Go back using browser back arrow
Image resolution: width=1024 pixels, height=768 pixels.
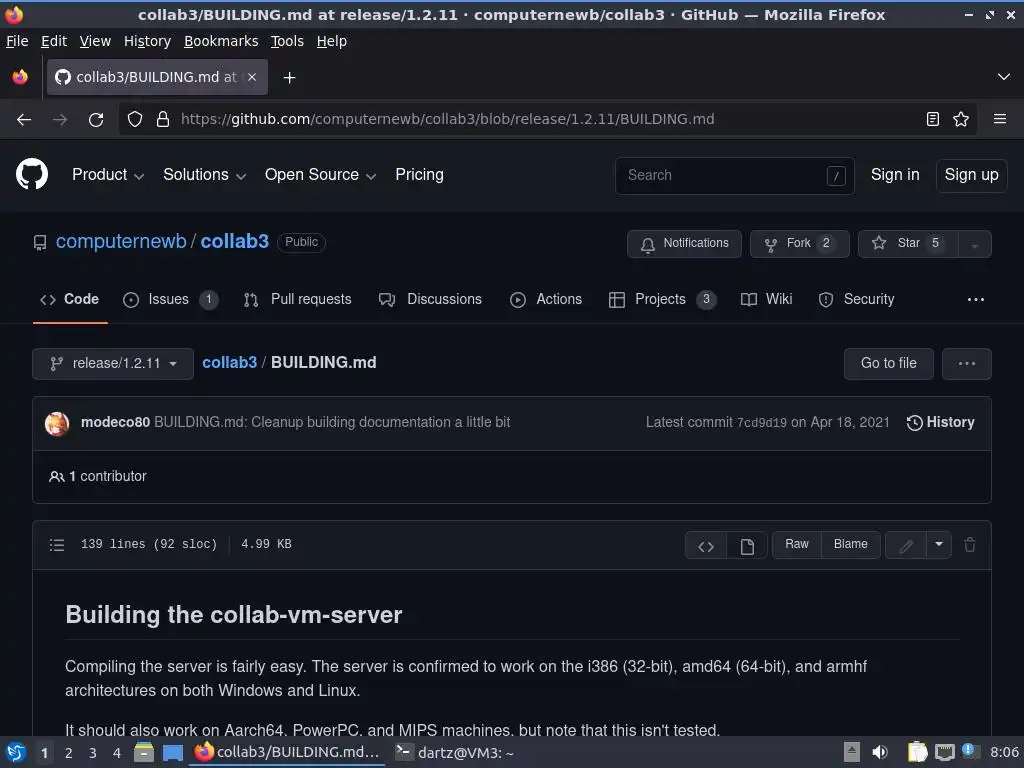tap(24, 120)
